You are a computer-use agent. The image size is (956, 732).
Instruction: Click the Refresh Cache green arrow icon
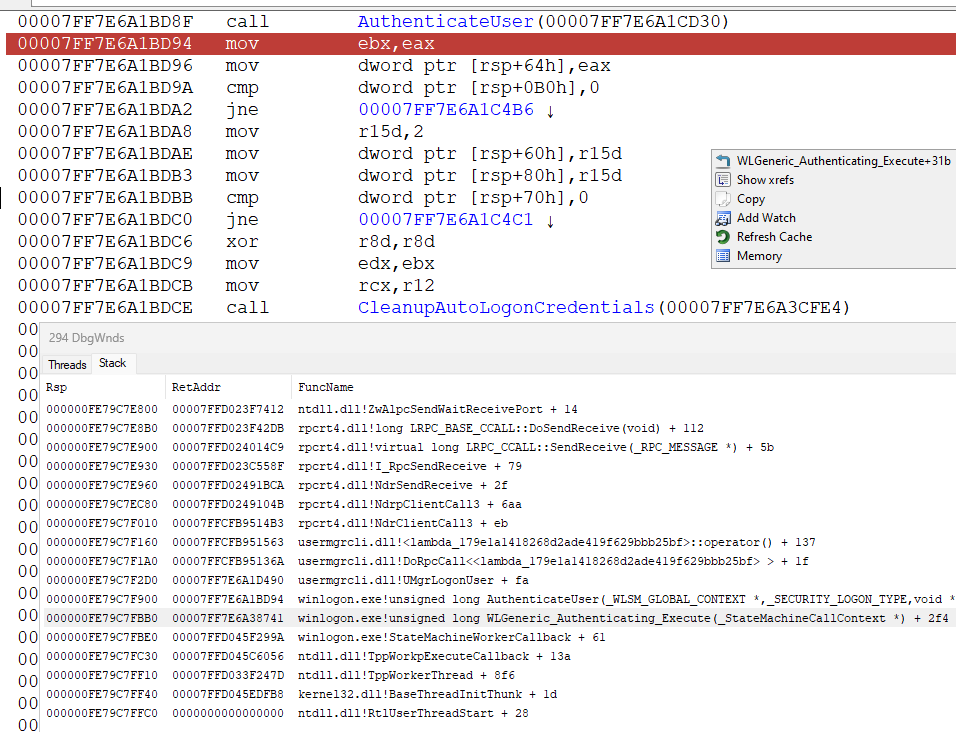(723, 236)
